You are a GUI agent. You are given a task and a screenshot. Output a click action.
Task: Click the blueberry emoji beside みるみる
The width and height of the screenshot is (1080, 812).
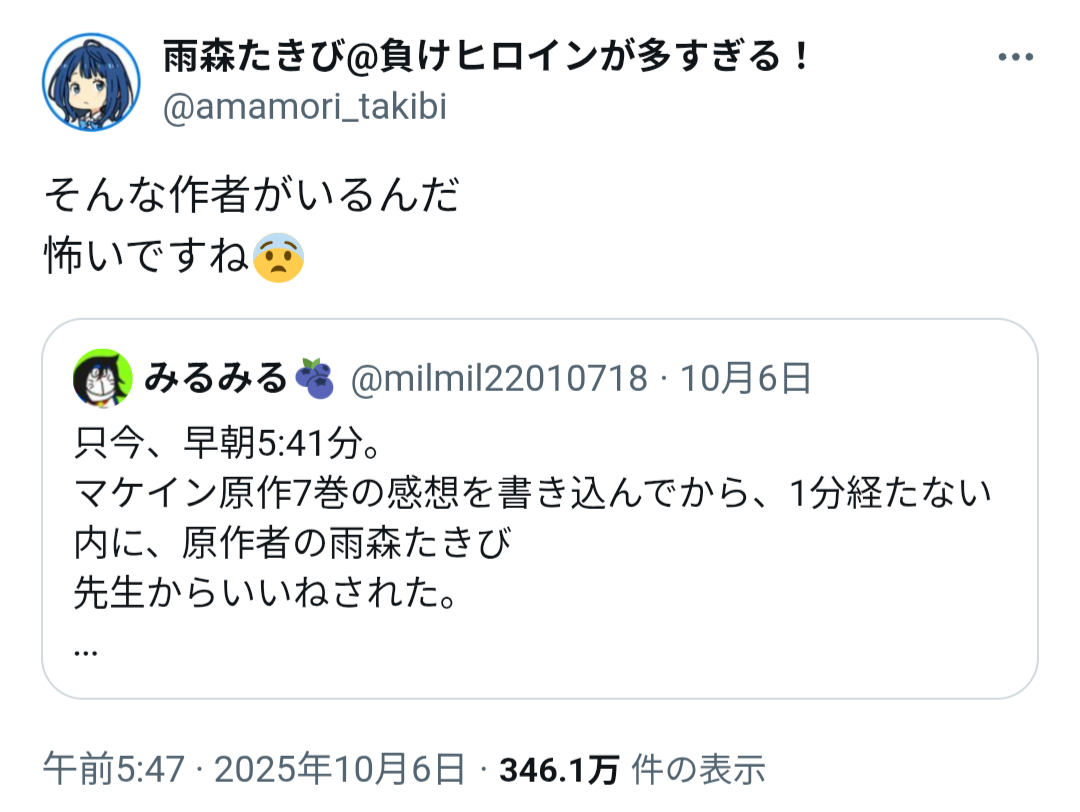pos(318,378)
